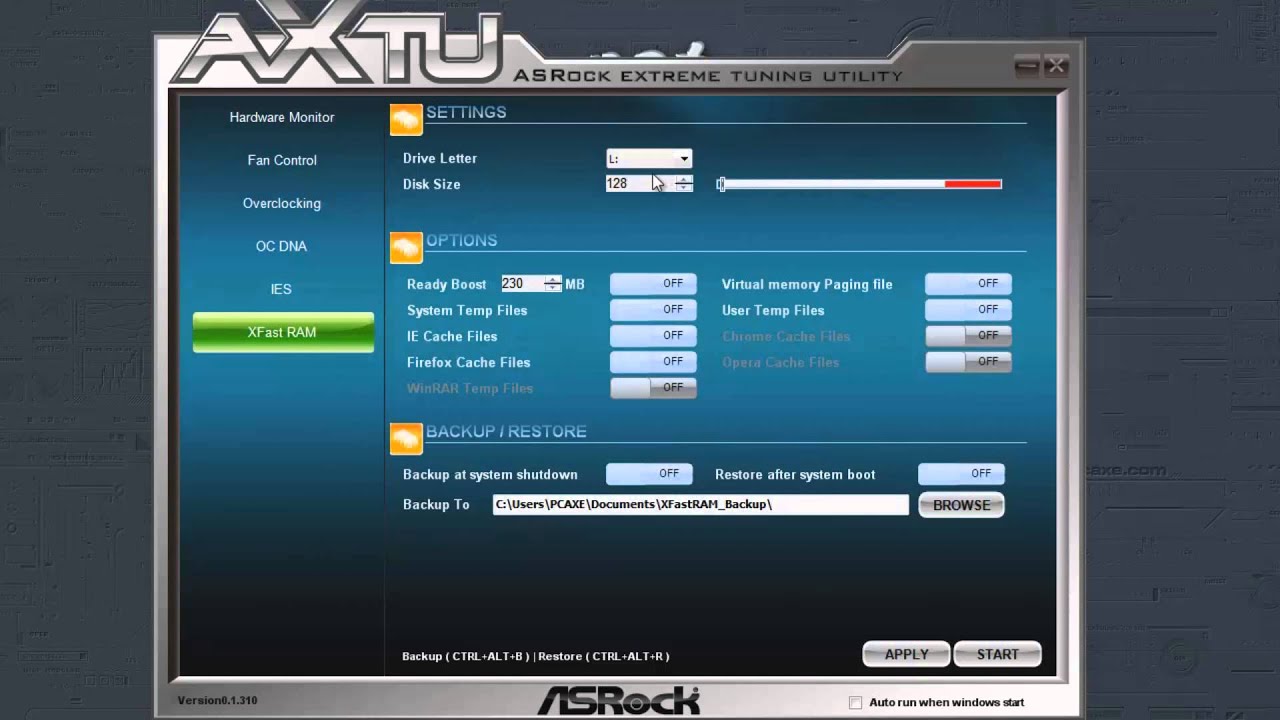Go to Fan Control section
The image size is (1280, 720).
282,160
